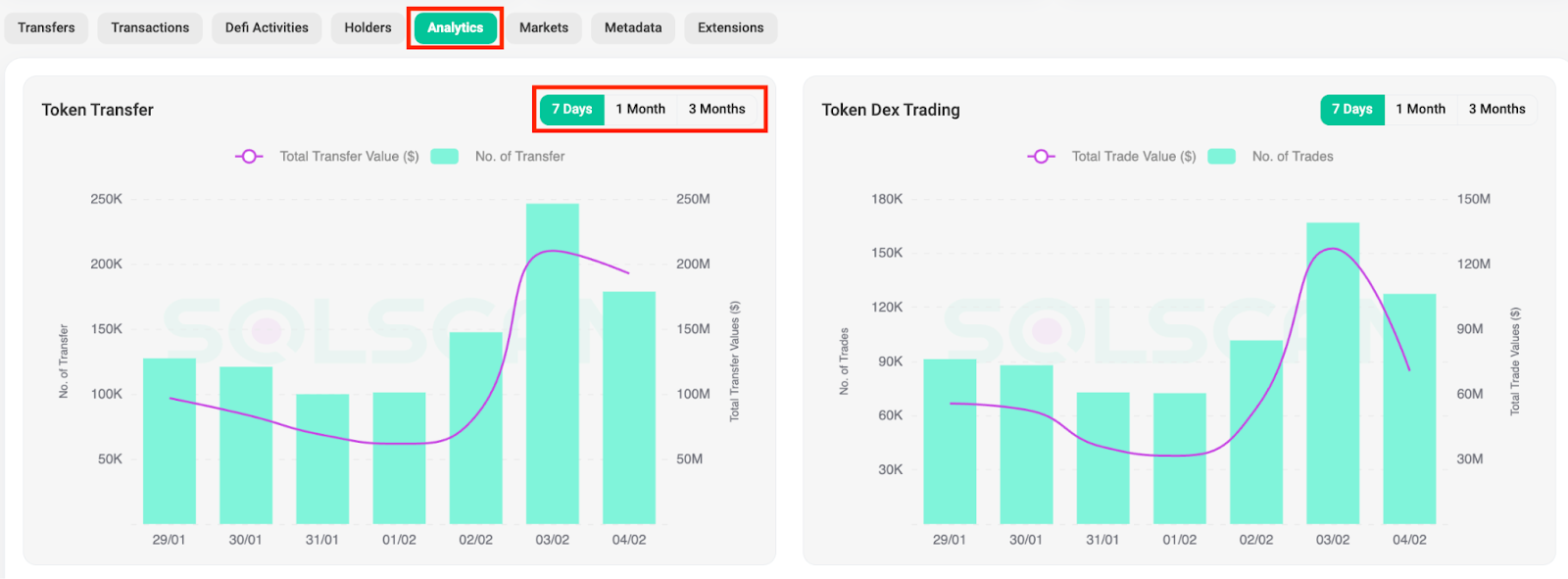Switch to the Transactions tab

[x=150, y=27]
